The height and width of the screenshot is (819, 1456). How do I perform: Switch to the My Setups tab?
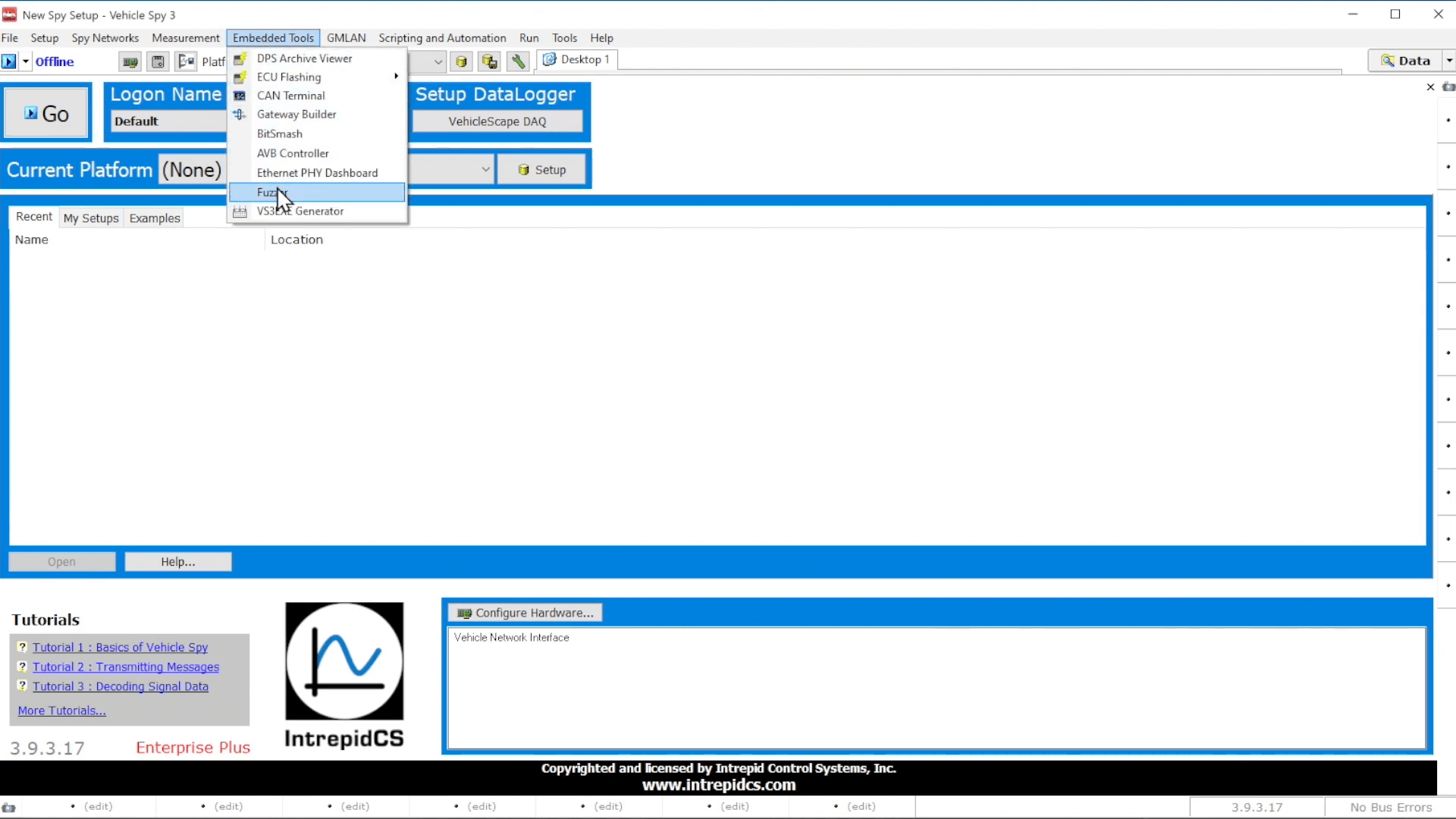point(91,218)
